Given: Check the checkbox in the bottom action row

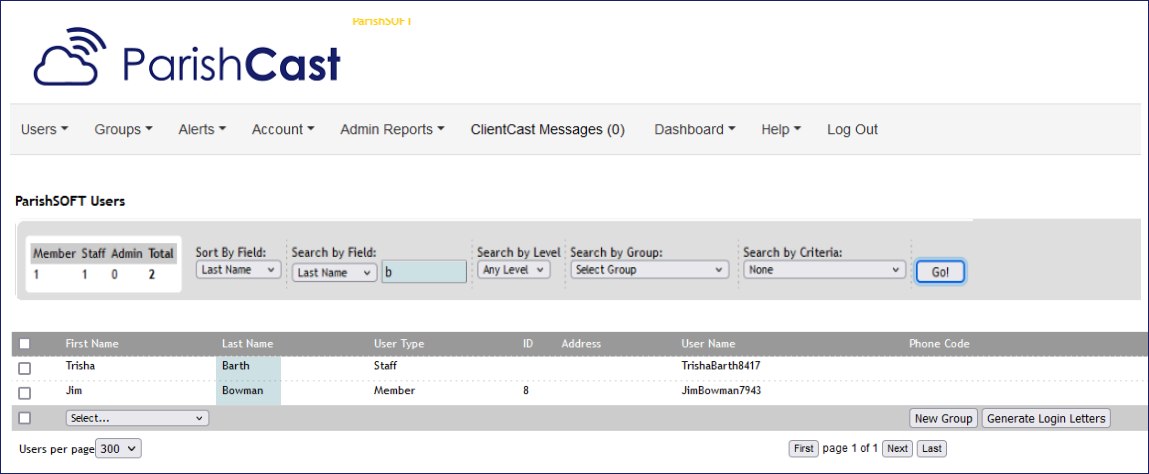Looking at the screenshot, I should click(25, 418).
